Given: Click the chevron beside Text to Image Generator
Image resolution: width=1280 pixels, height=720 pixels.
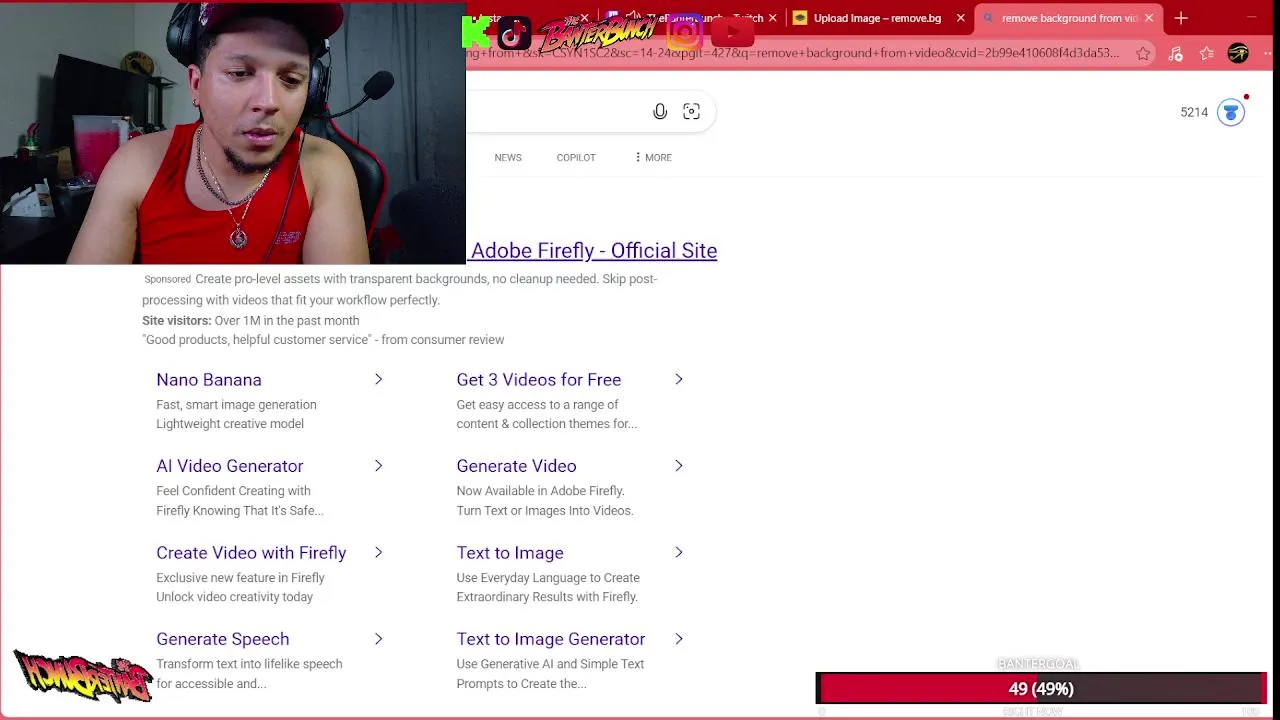Looking at the screenshot, I should pyautogui.click(x=679, y=638).
